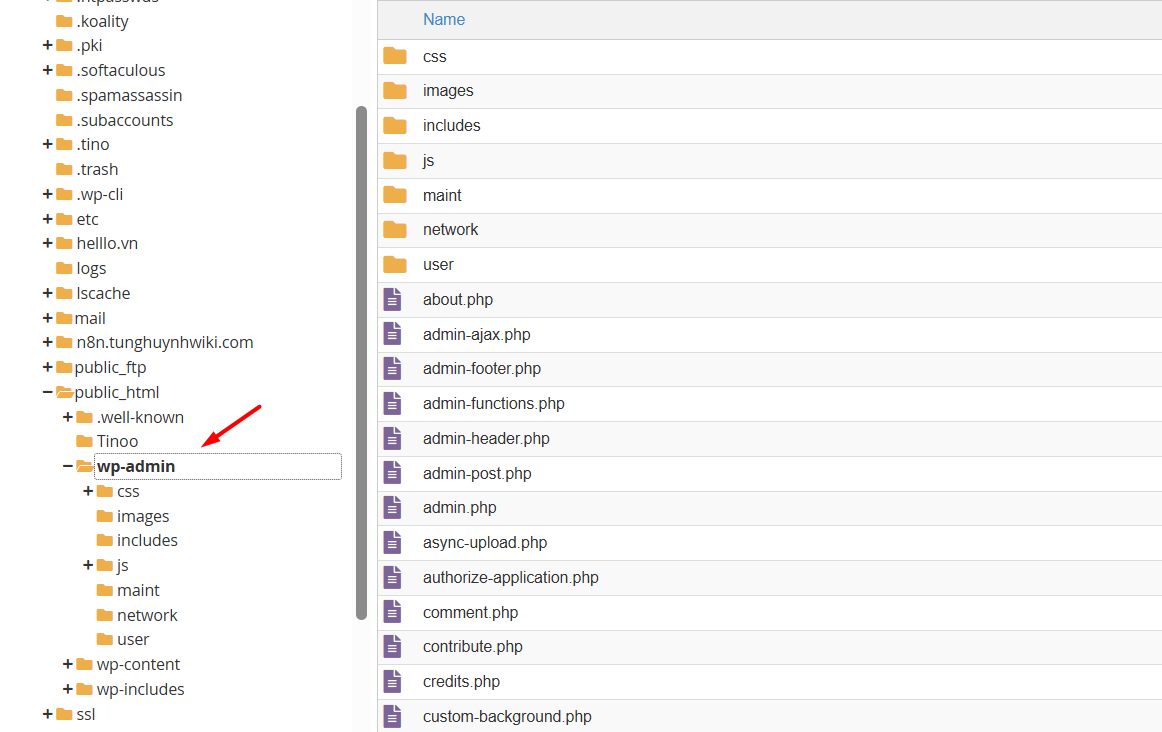Click the credits.php file icon

(x=393, y=681)
